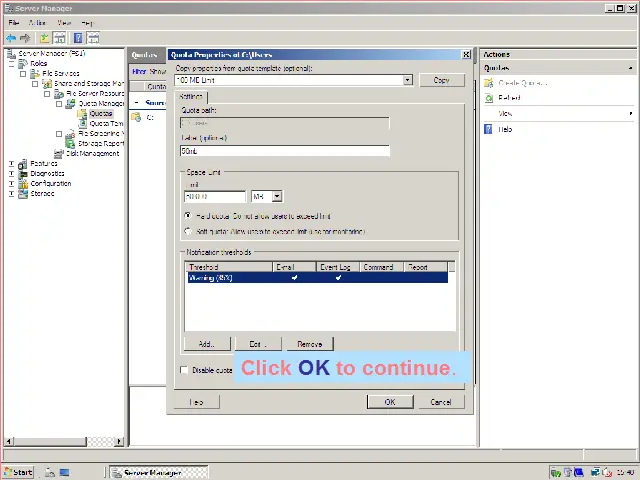Open the space limit unit dropdown
The width and height of the screenshot is (640, 480).
(x=277, y=197)
